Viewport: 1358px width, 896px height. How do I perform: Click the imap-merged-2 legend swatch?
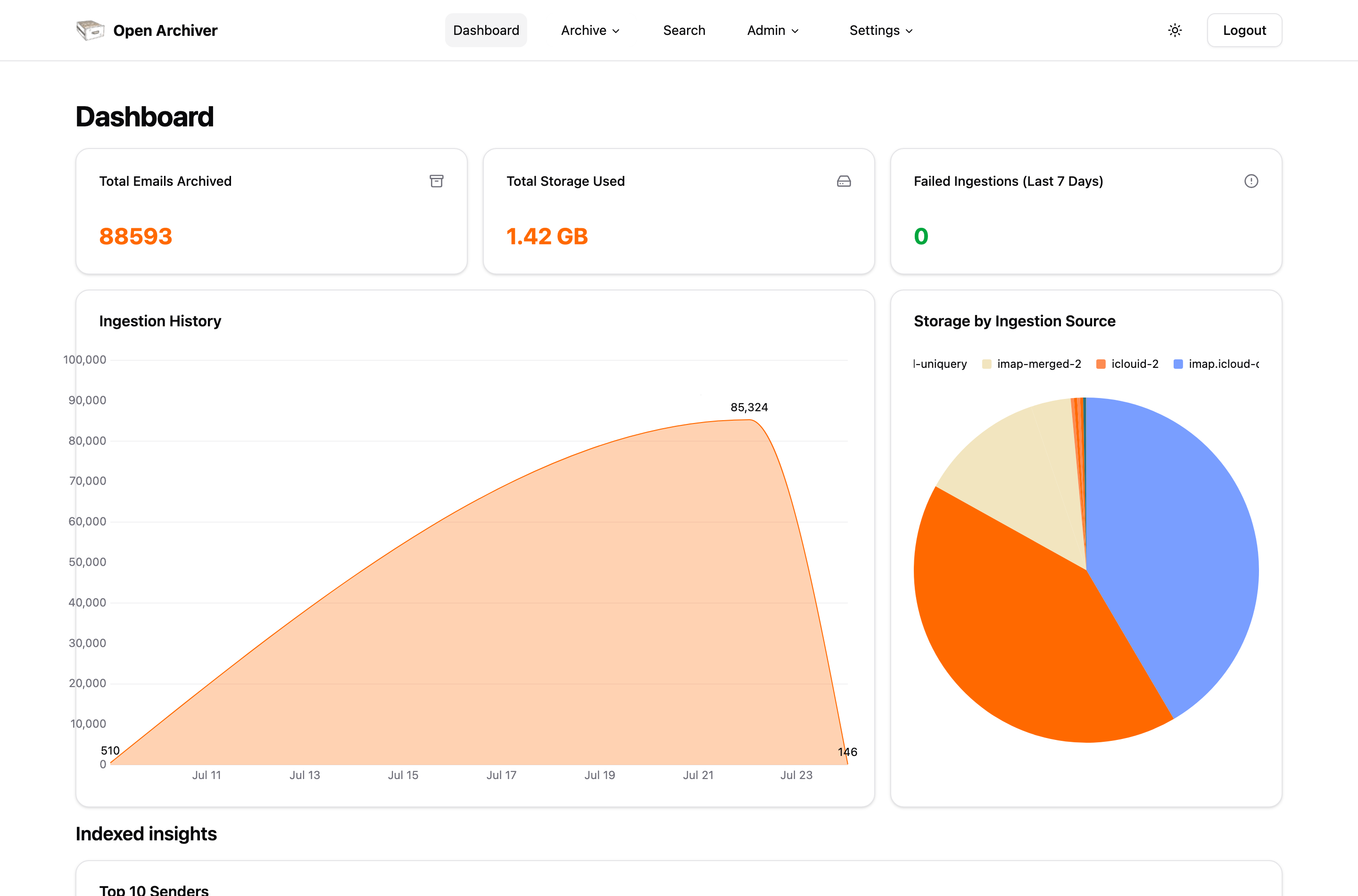click(x=986, y=364)
